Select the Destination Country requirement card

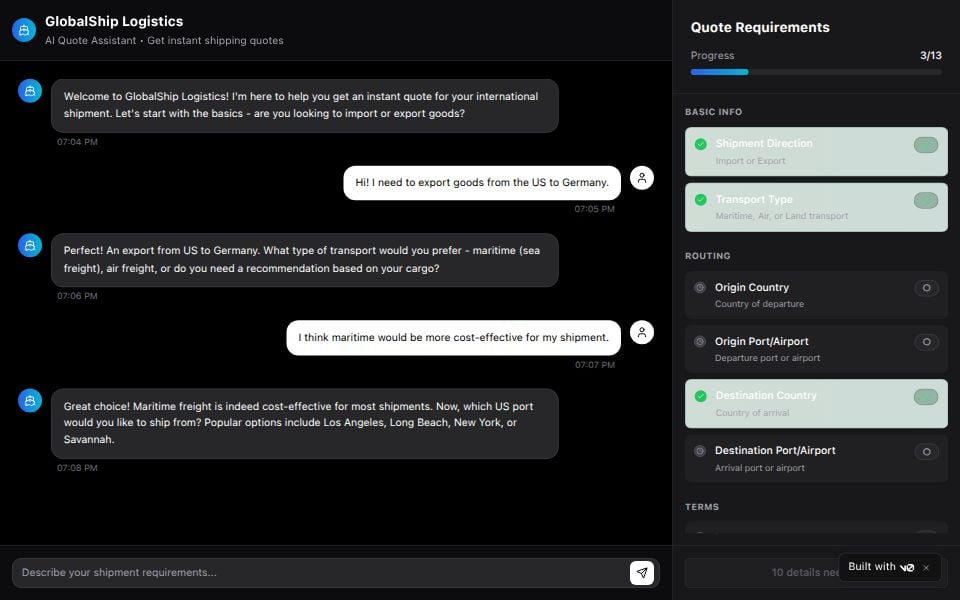coord(816,403)
